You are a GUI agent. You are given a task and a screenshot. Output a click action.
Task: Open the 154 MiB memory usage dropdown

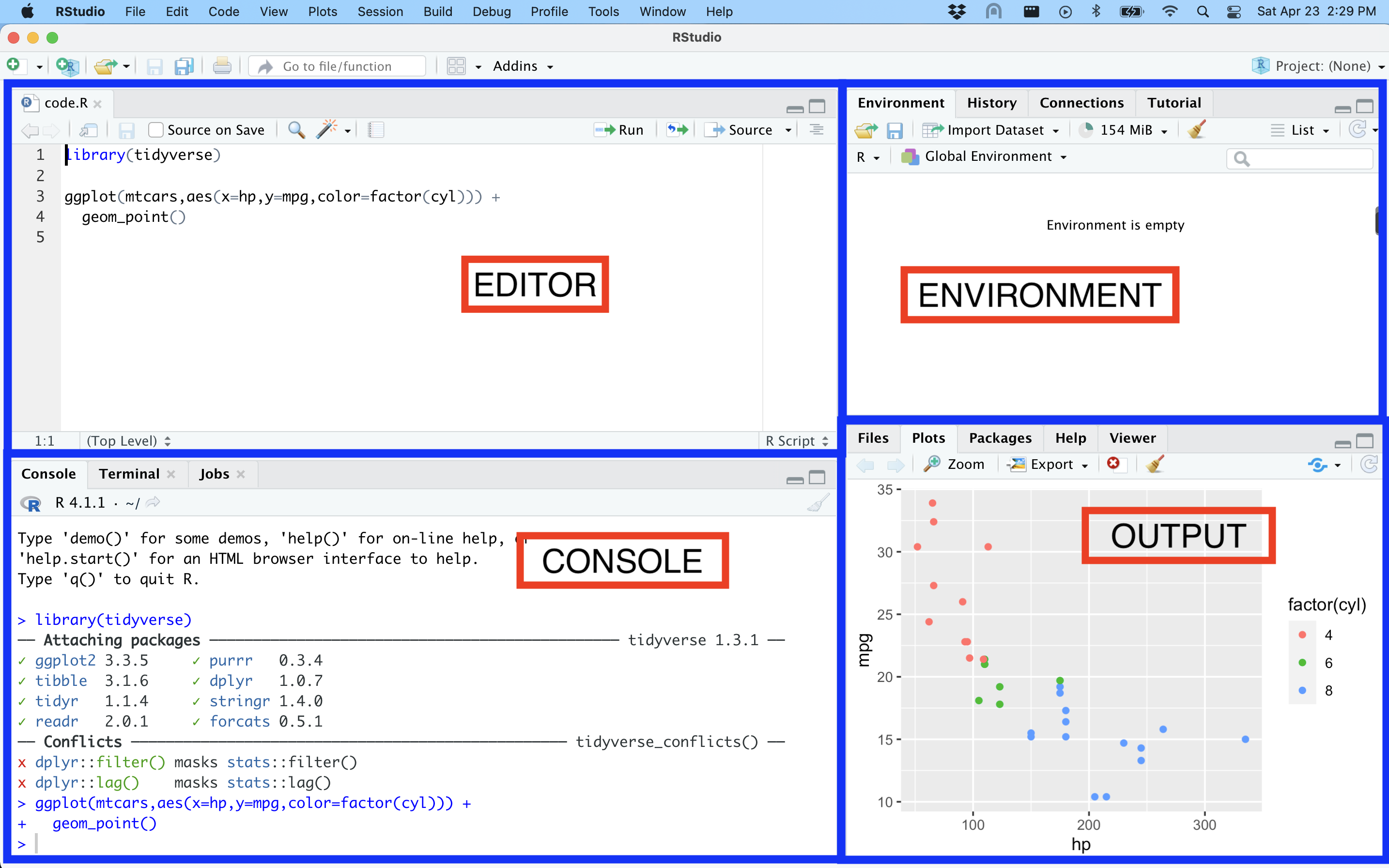click(x=1124, y=130)
